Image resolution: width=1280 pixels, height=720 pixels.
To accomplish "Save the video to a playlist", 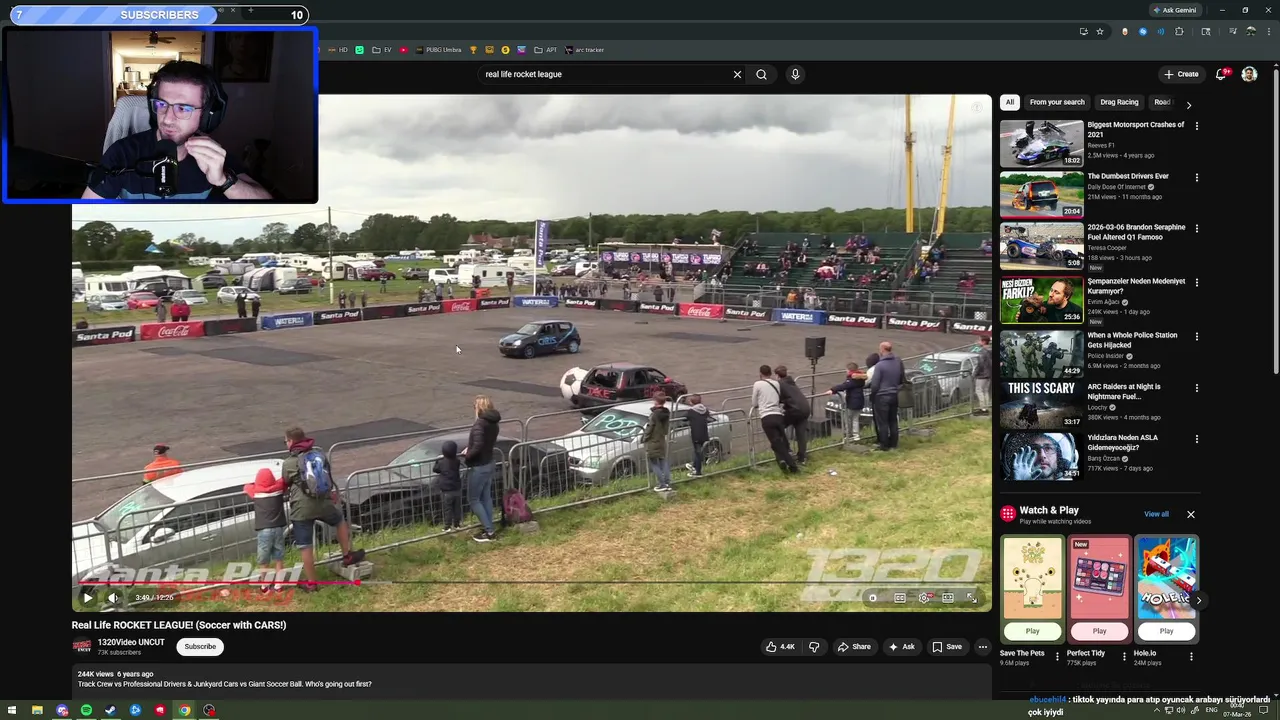I will (947, 647).
